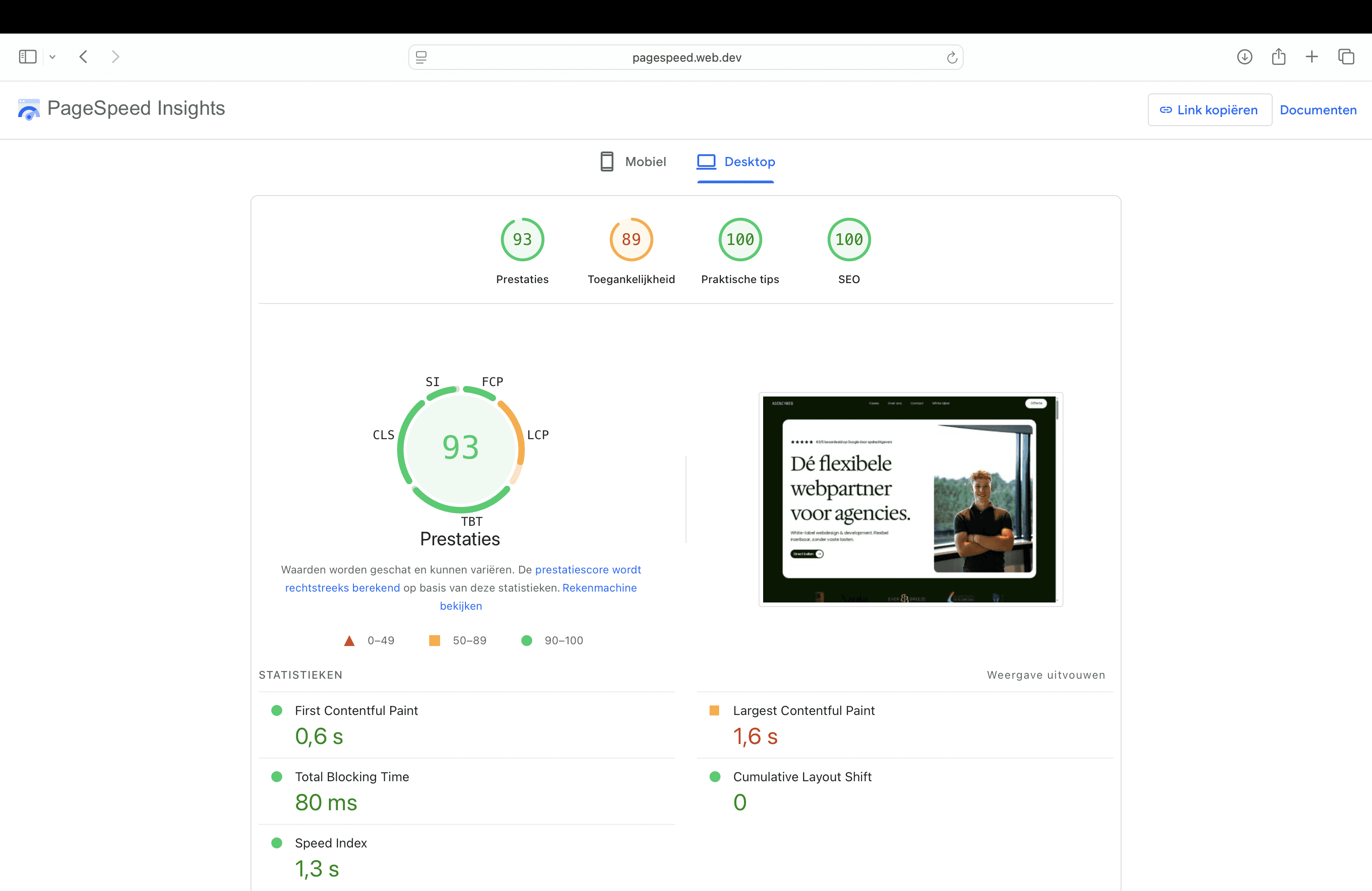1372x891 pixels.
Task: Open the Documenten link
Action: point(1318,109)
